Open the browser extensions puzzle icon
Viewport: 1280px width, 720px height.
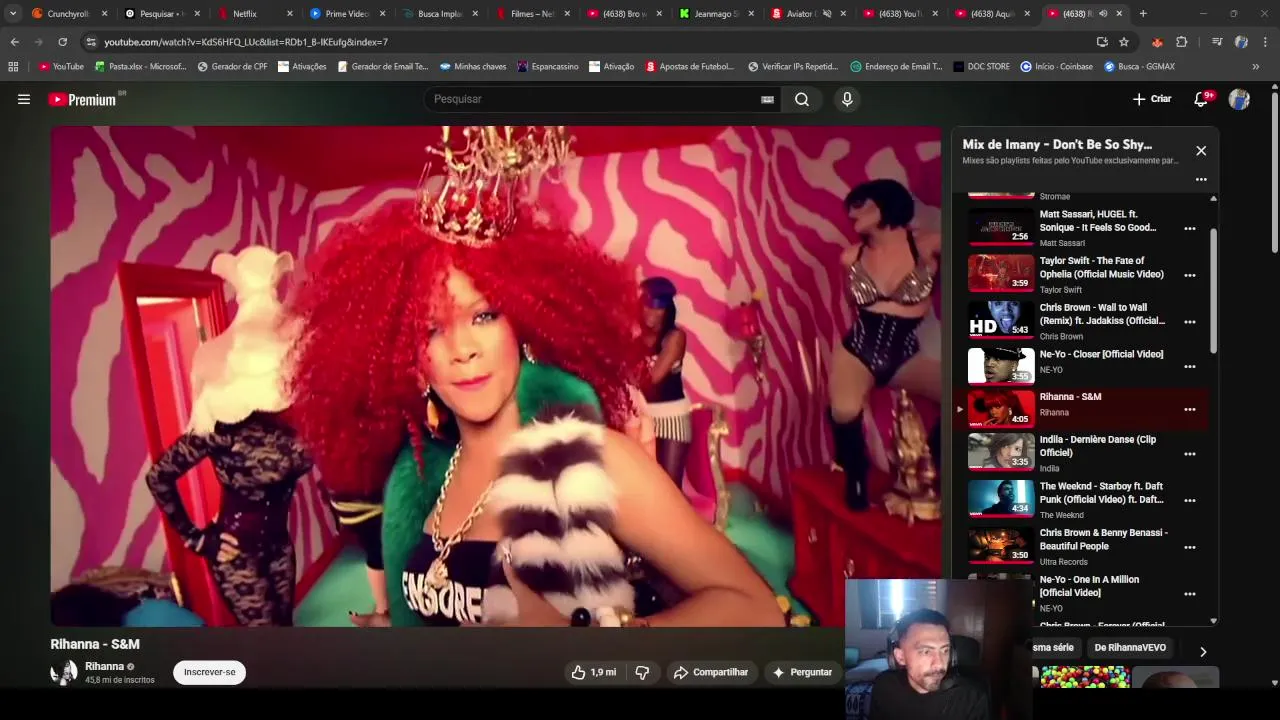1182,42
